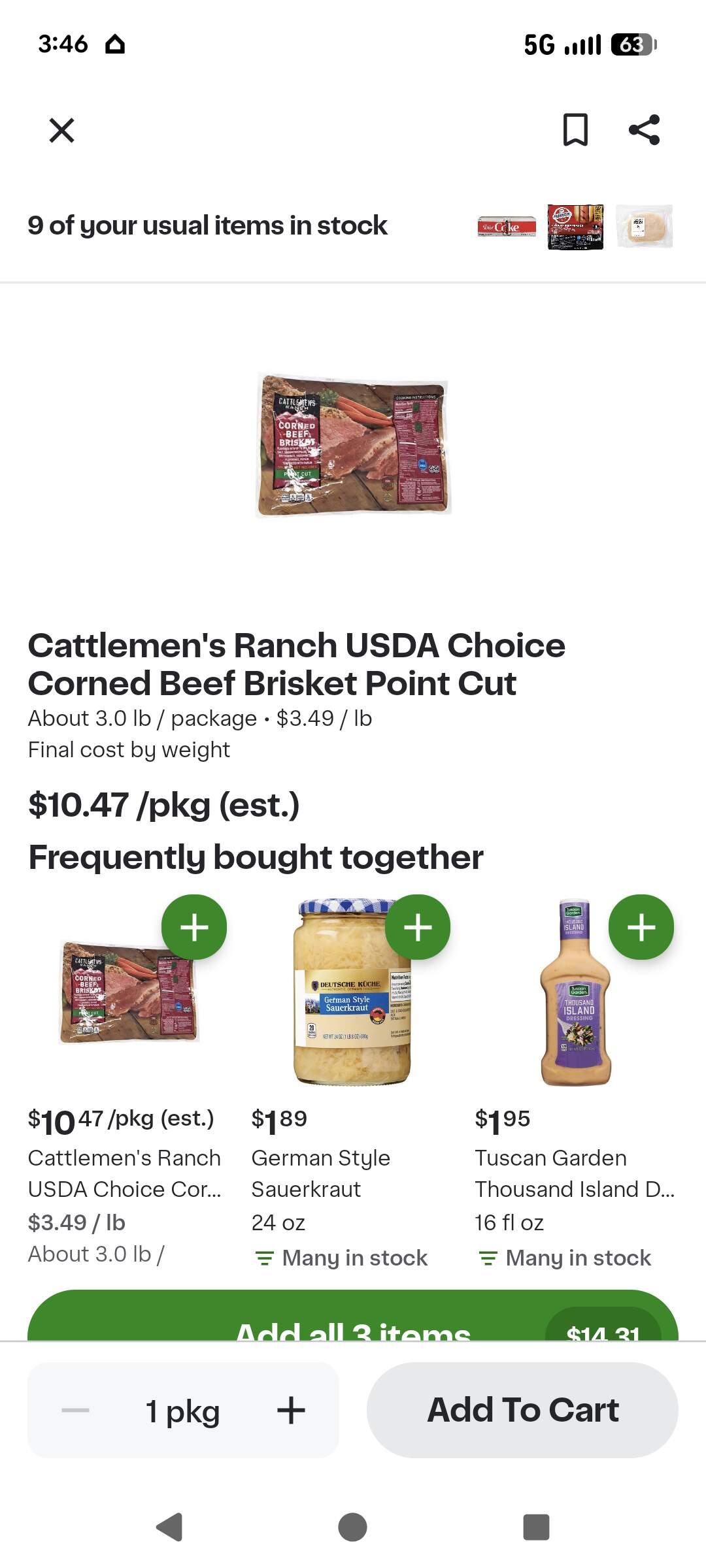Viewport: 706px width, 1568px height.
Task: Increase package quantity with plus
Action: pyautogui.click(x=291, y=1410)
